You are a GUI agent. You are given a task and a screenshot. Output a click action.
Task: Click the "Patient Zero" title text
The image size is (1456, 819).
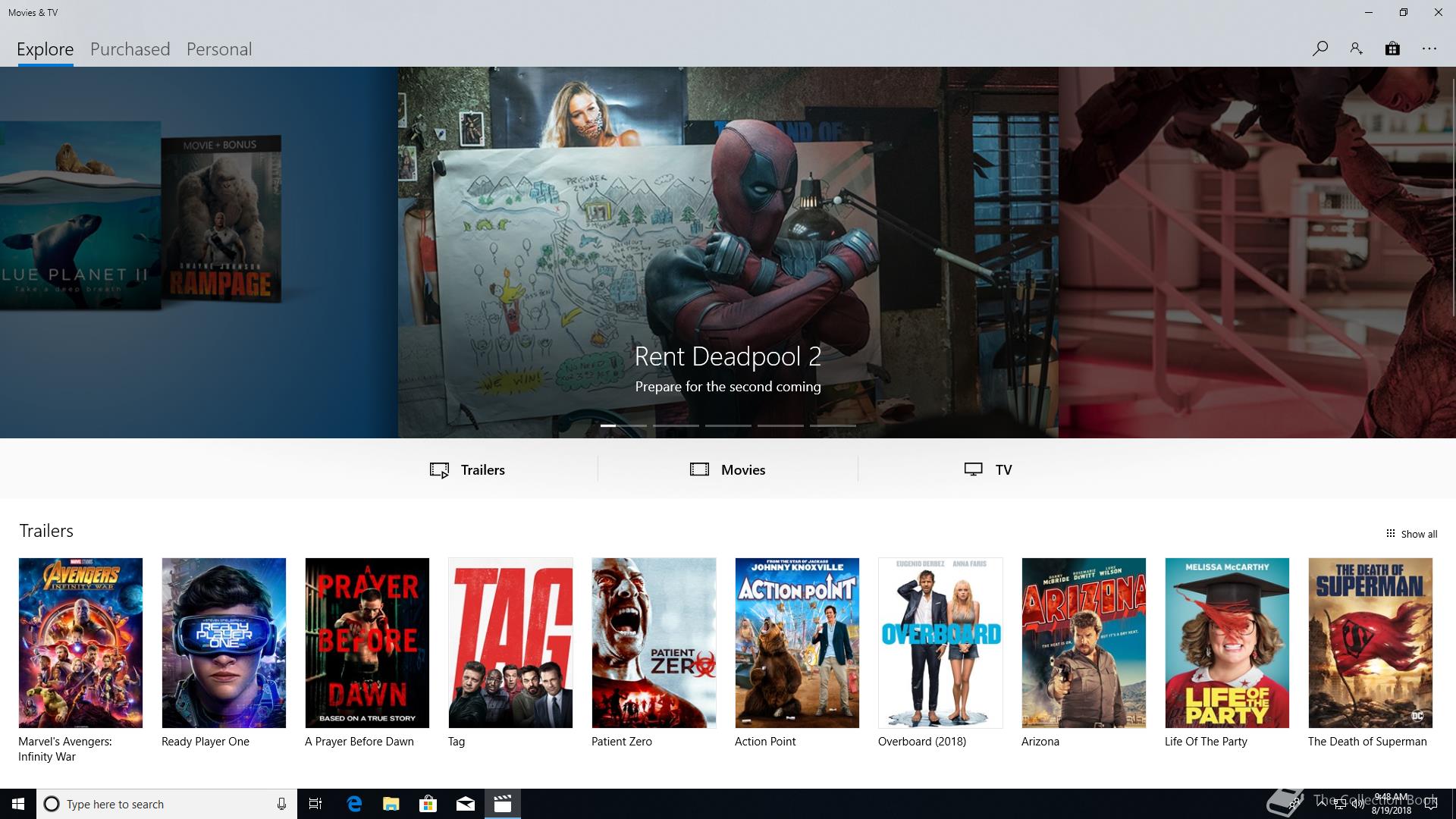pyautogui.click(x=622, y=742)
